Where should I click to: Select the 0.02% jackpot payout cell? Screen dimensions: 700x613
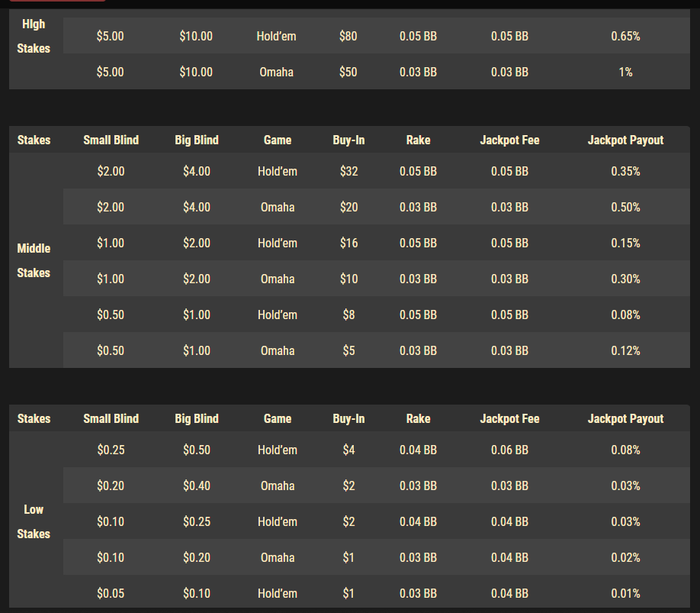pos(625,558)
